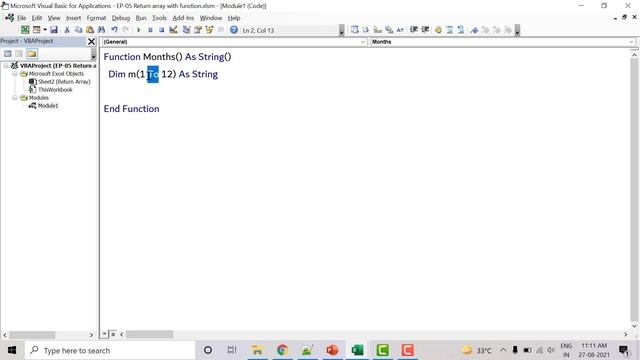This screenshot has height=360, width=640.
Task: Expand the Standard toolbar options arrow
Action: point(342,30)
